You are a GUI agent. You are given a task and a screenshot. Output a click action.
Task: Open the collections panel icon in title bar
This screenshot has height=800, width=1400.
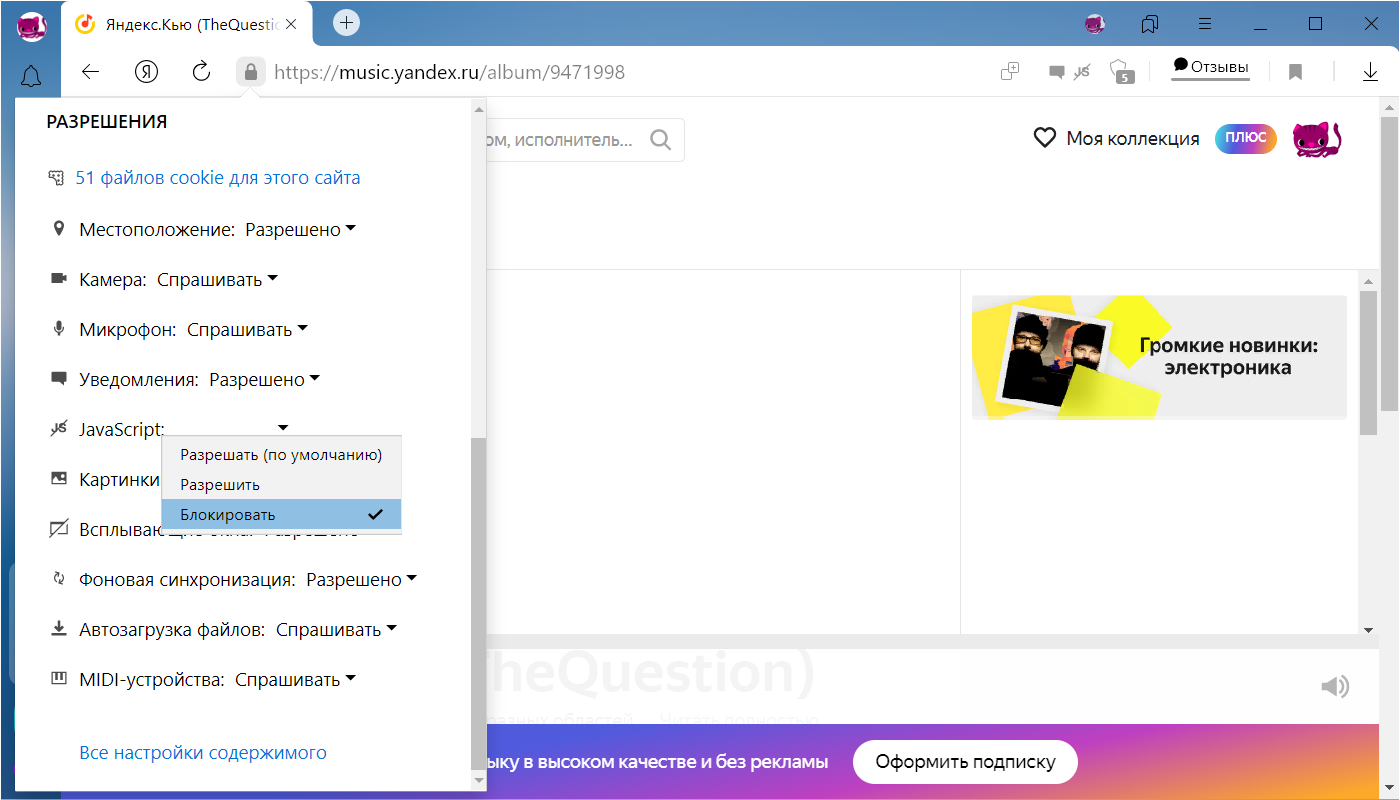tap(1150, 23)
